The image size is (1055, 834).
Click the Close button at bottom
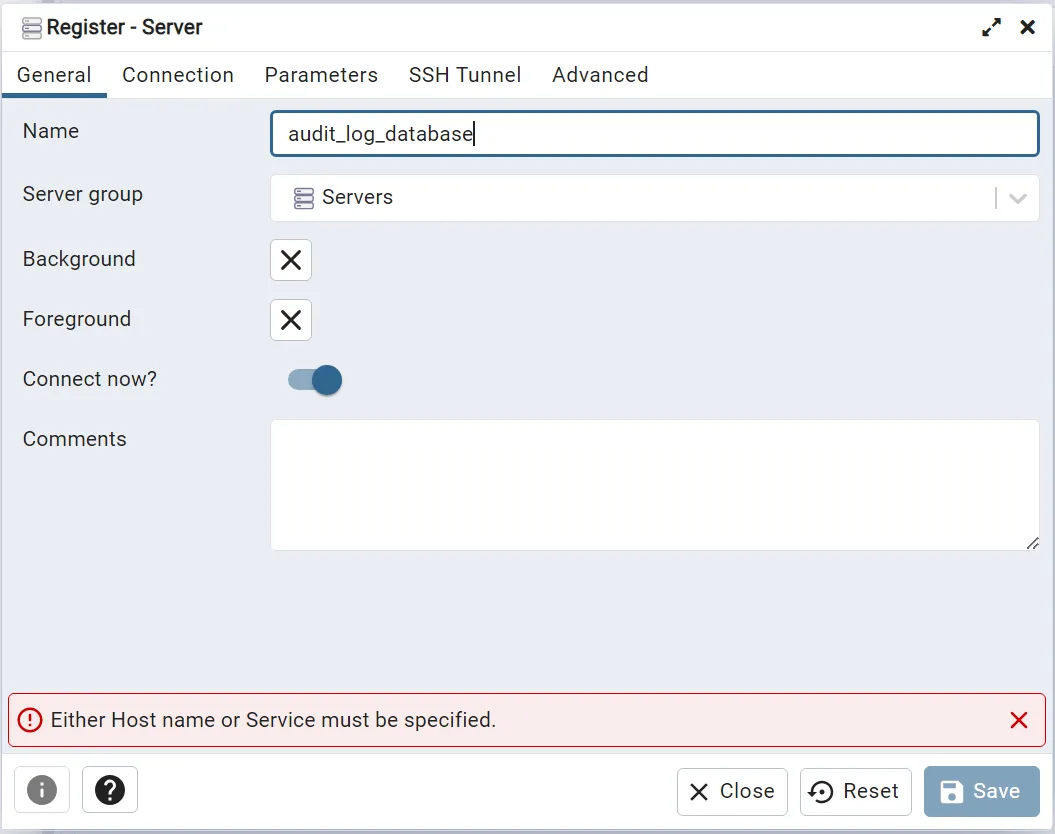click(x=732, y=792)
